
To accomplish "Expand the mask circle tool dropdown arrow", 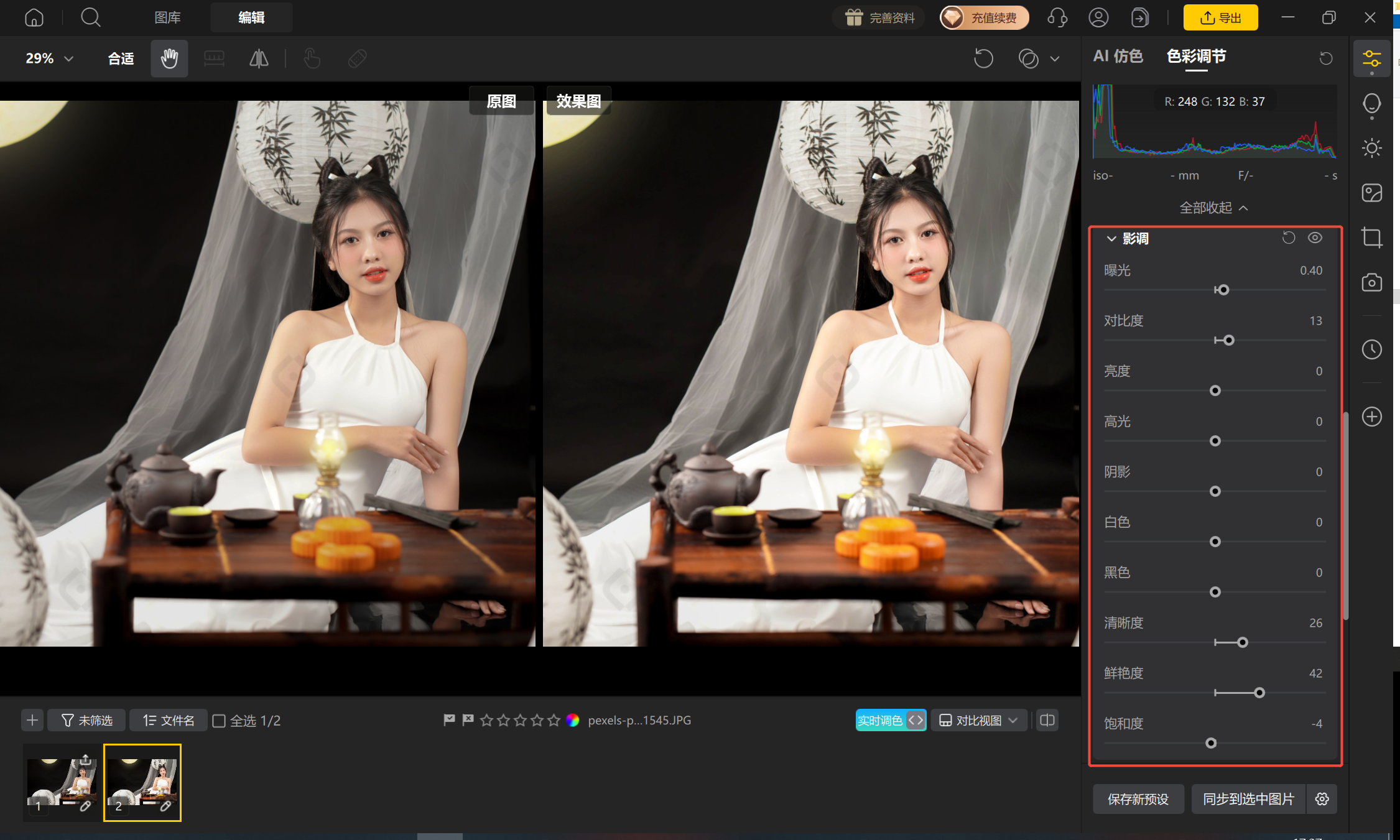I will point(1055,59).
